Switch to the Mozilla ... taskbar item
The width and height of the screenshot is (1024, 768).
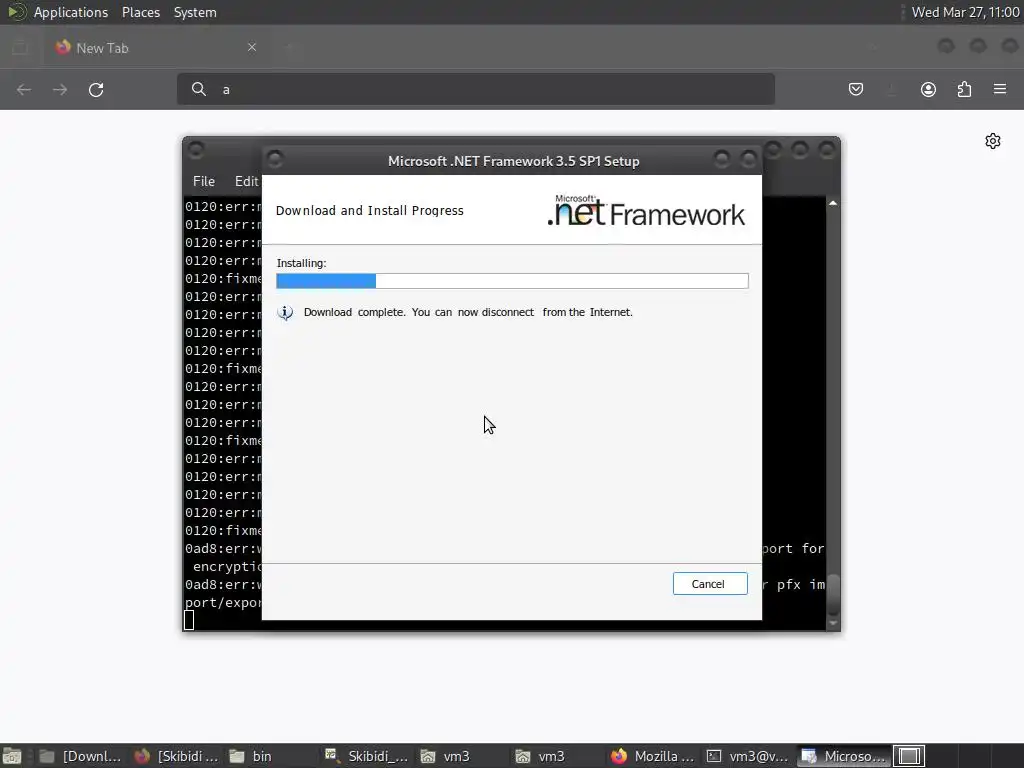653,756
